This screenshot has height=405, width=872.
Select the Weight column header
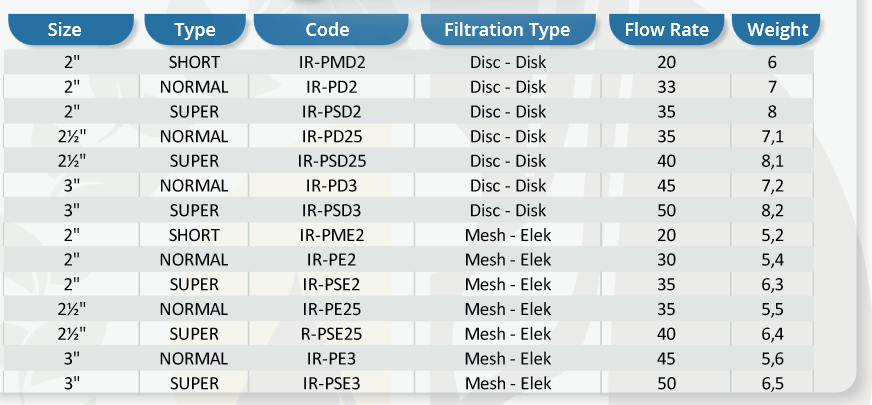click(777, 30)
